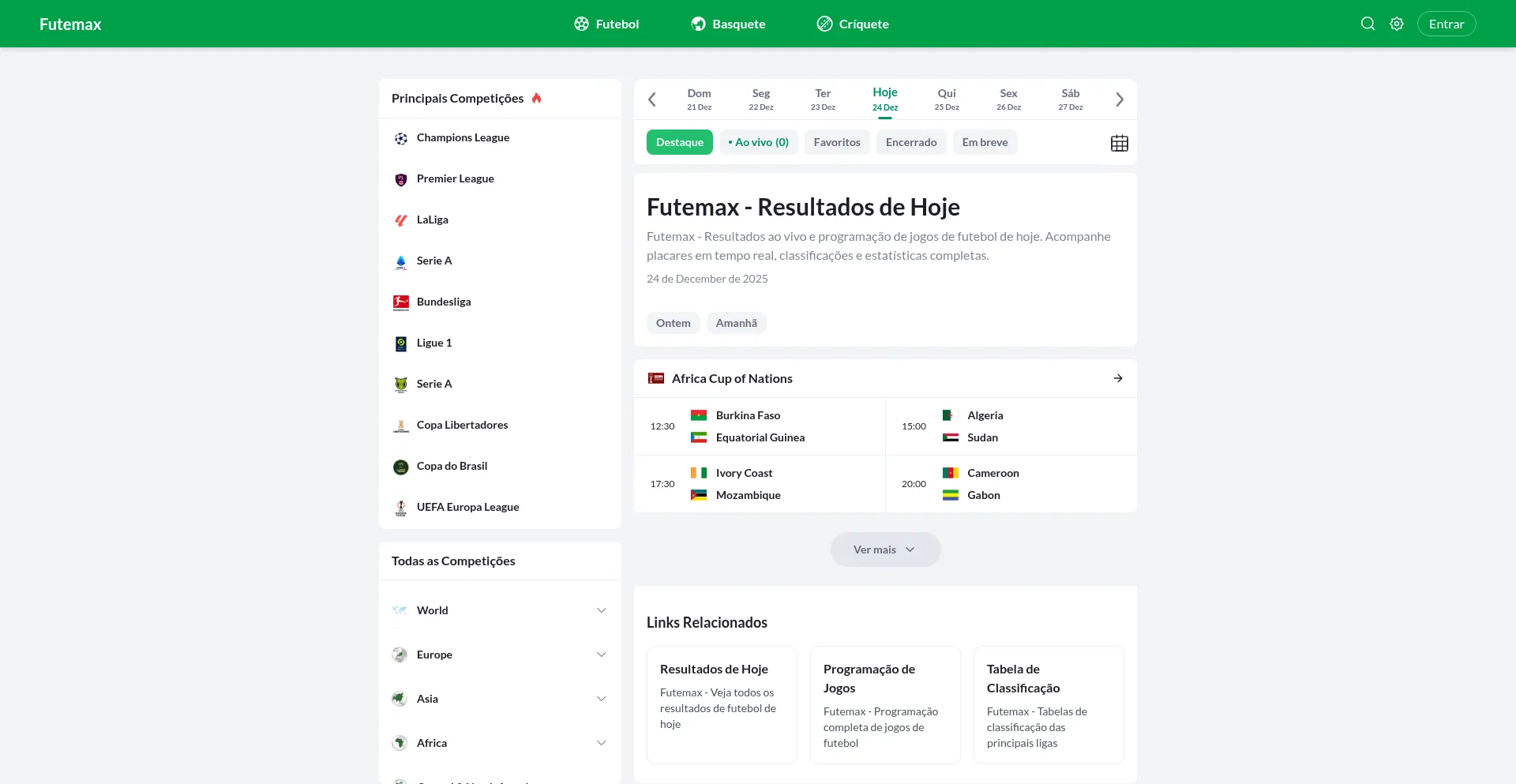This screenshot has height=784, width=1516.
Task: Click the Copa Libertadores icon
Action: (402, 425)
